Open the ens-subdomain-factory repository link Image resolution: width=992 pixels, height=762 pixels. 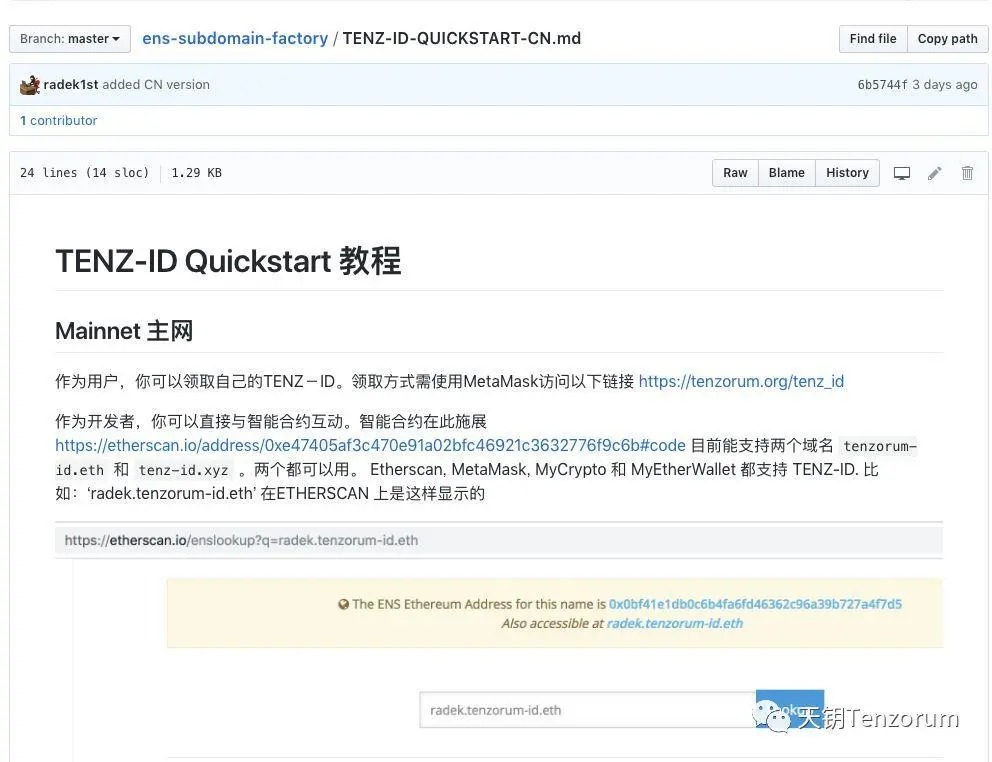click(235, 39)
